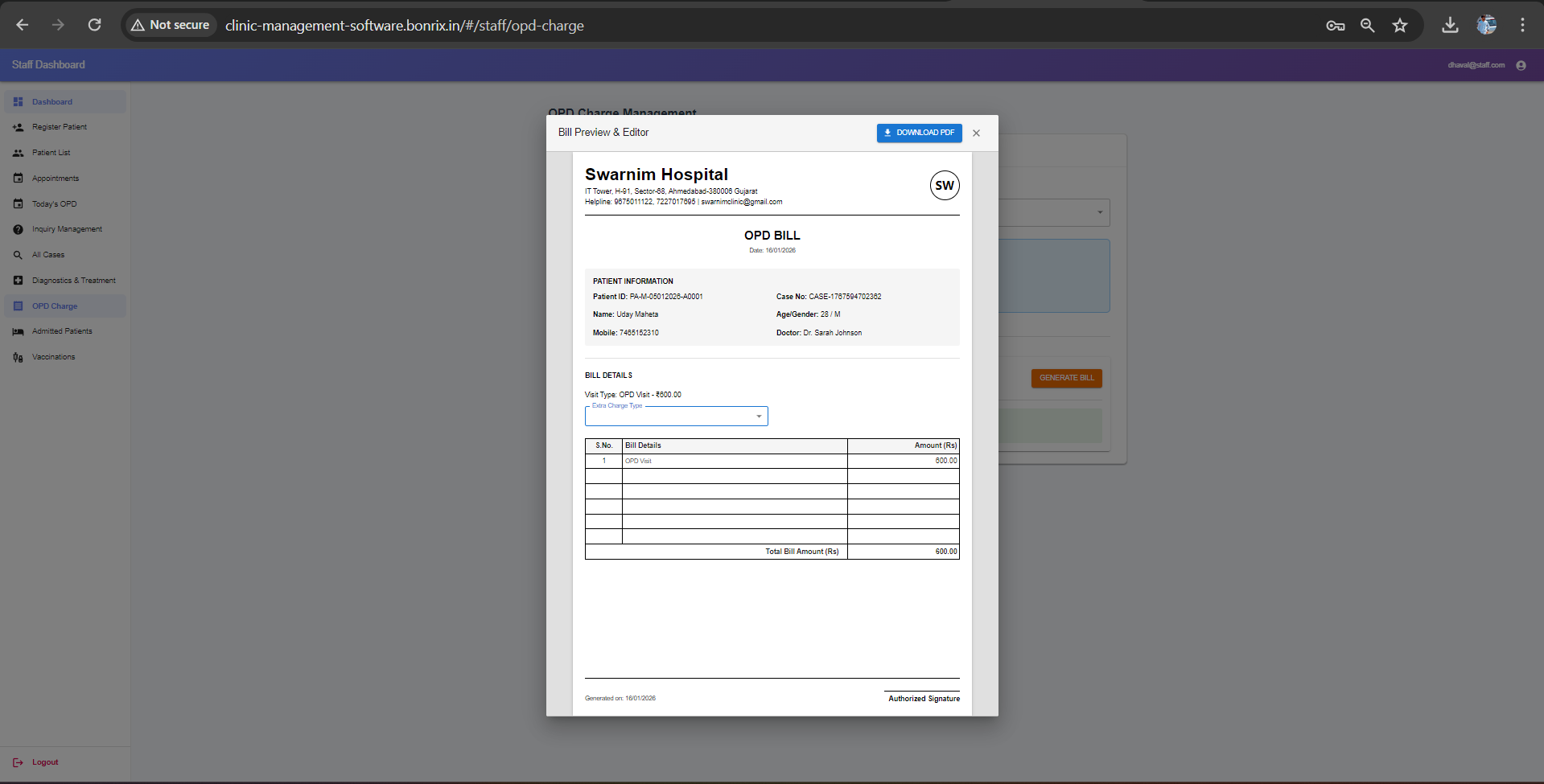
Task: Click the Today's OPD calendar icon
Action: [18, 203]
